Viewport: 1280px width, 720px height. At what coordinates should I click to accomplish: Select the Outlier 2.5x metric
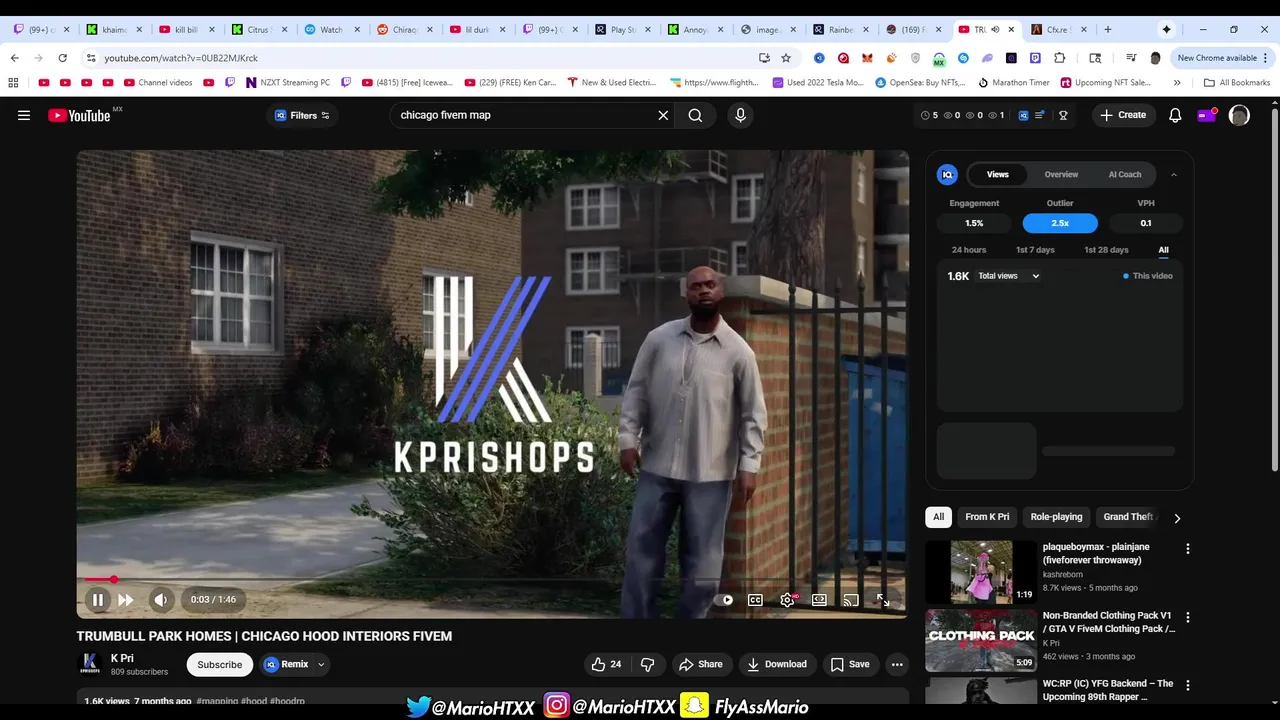pos(1060,223)
